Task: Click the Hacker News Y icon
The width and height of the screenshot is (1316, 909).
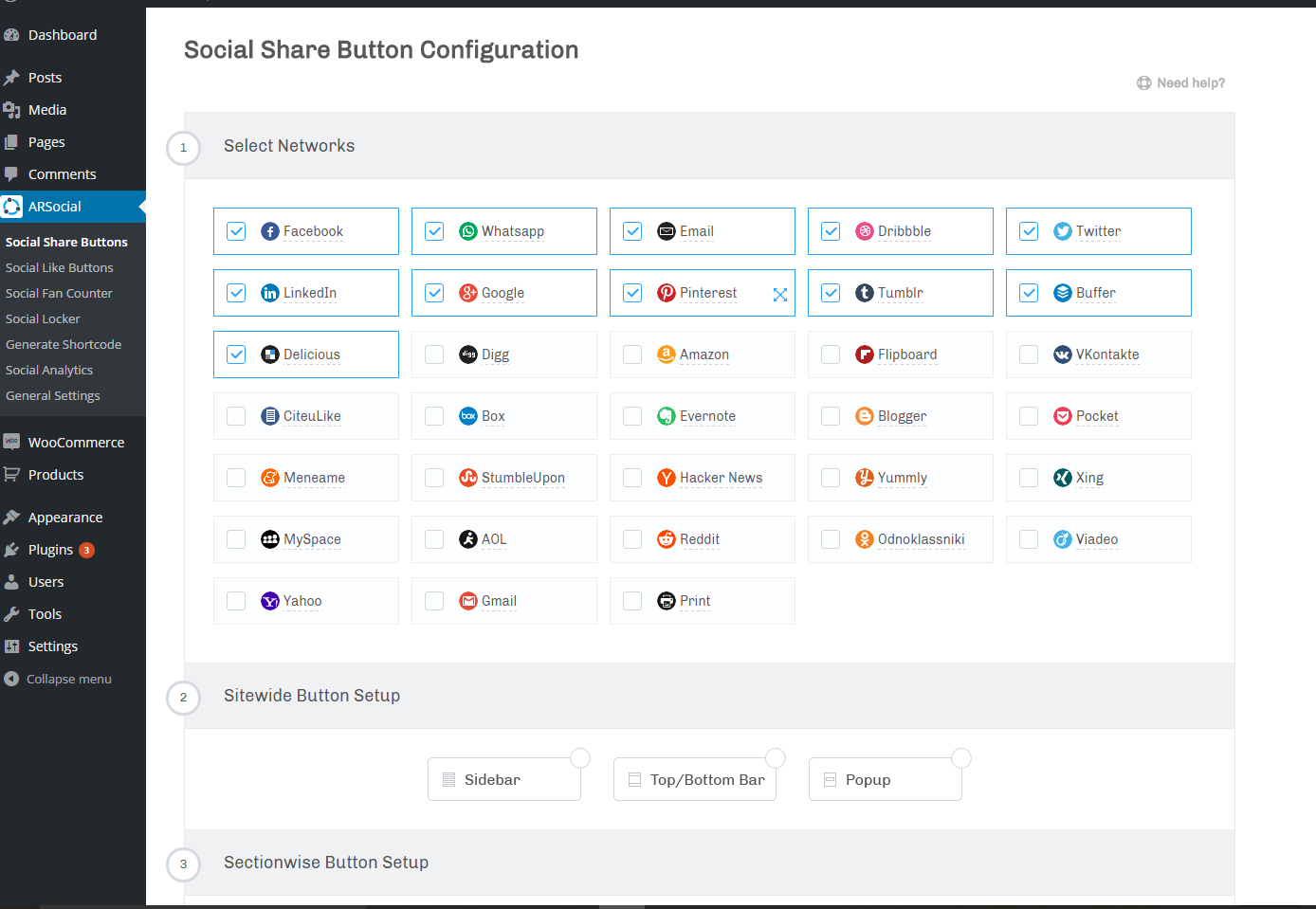Action: [x=667, y=478]
